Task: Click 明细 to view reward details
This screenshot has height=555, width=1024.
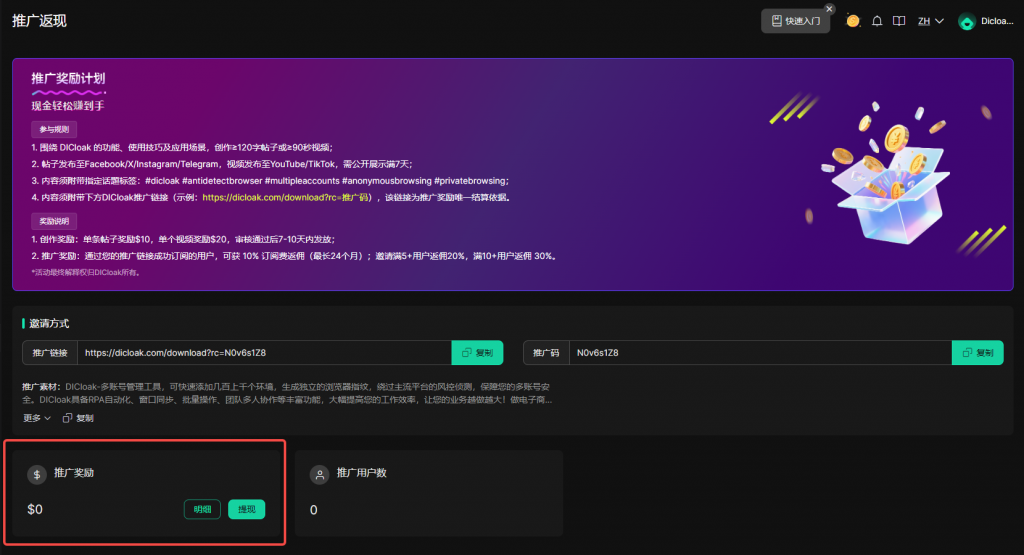Action: [x=202, y=509]
